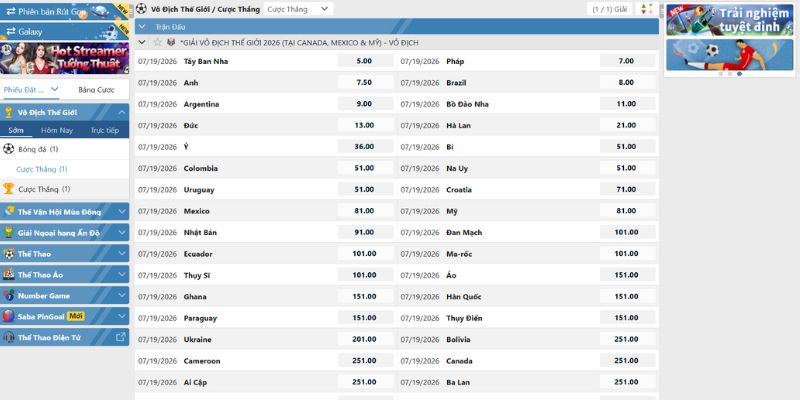
Task: Expand Giải Ngoại hạng Ấn Độ section
Action: 121,233
